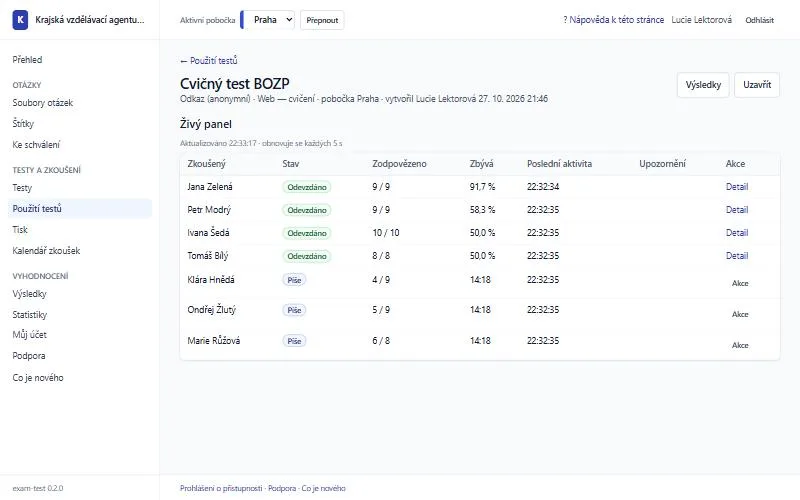
Task: Click the Stav column header
Action: [291, 164]
